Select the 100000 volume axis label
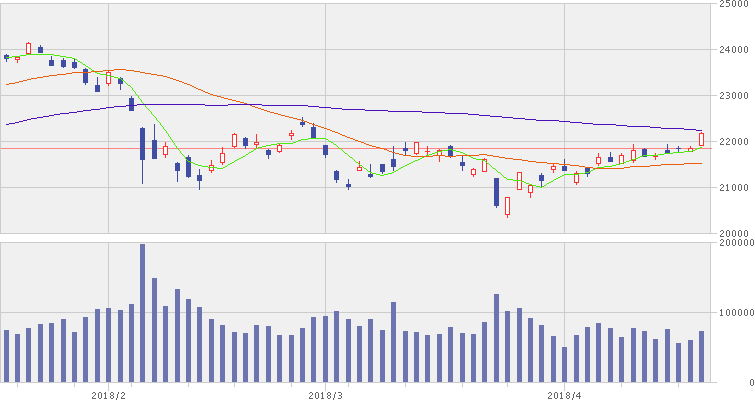 (x=736, y=313)
